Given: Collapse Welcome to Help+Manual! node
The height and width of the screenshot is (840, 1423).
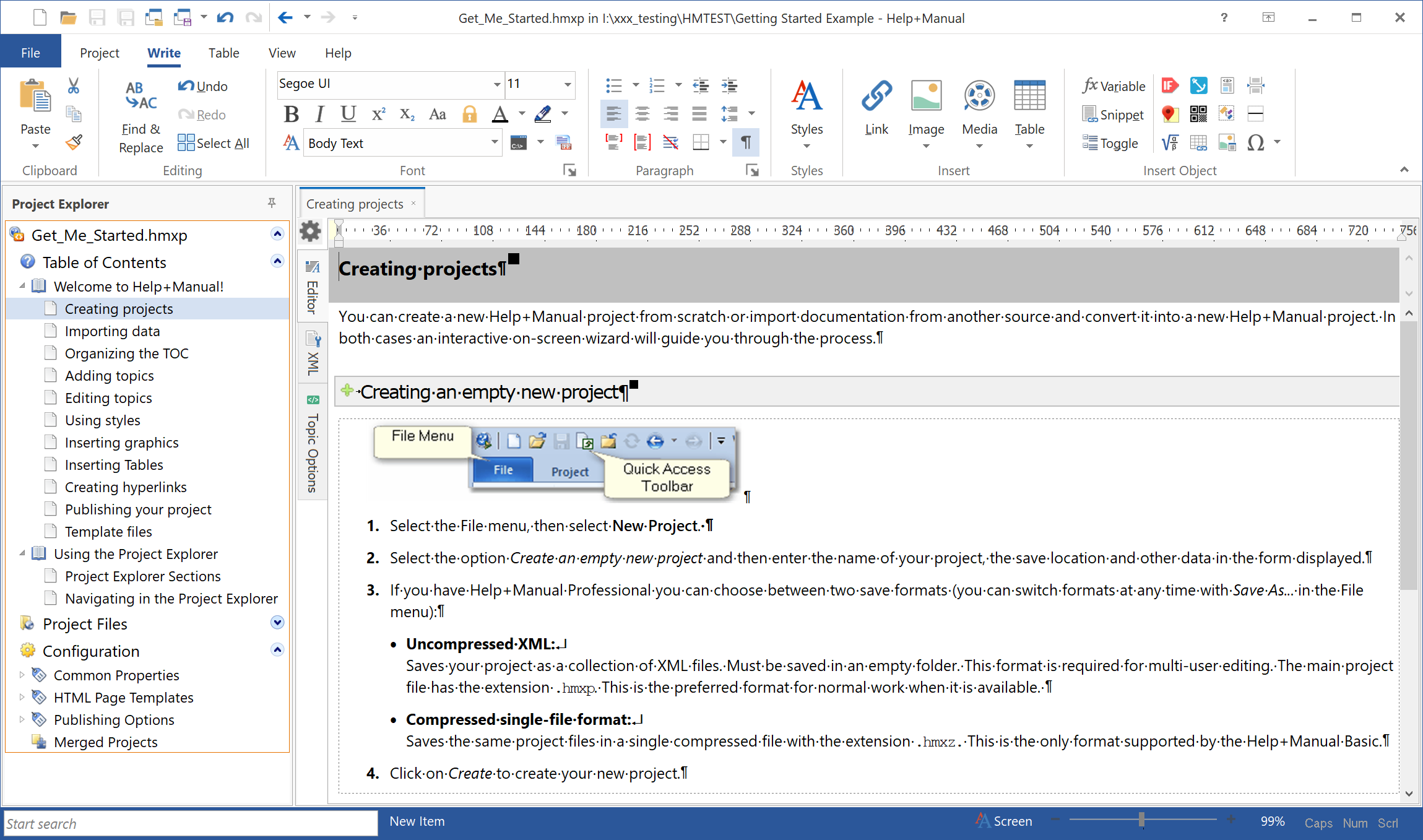Looking at the screenshot, I should (x=22, y=286).
